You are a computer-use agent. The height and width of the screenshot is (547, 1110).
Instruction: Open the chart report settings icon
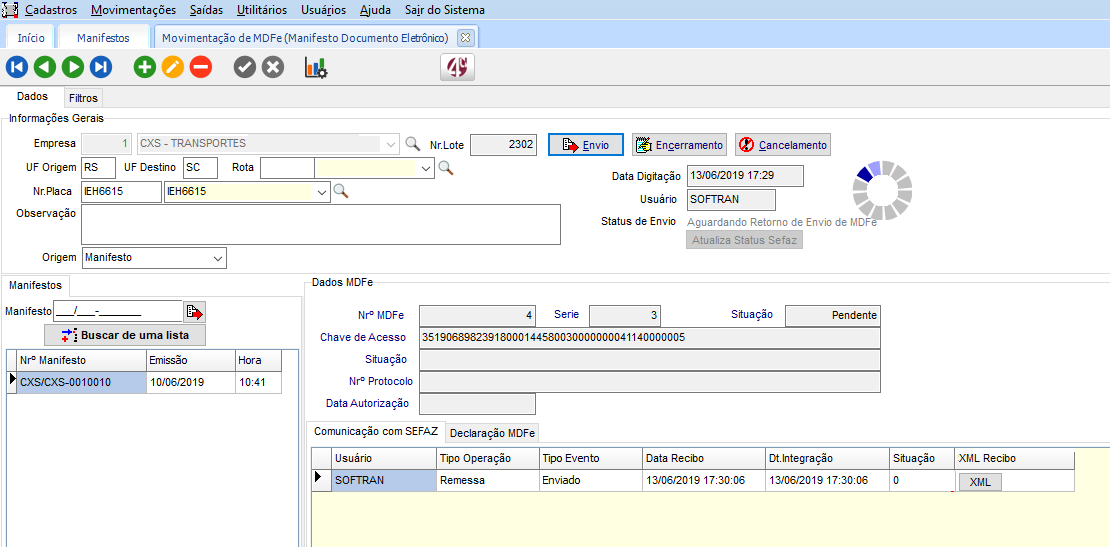[x=316, y=67]
